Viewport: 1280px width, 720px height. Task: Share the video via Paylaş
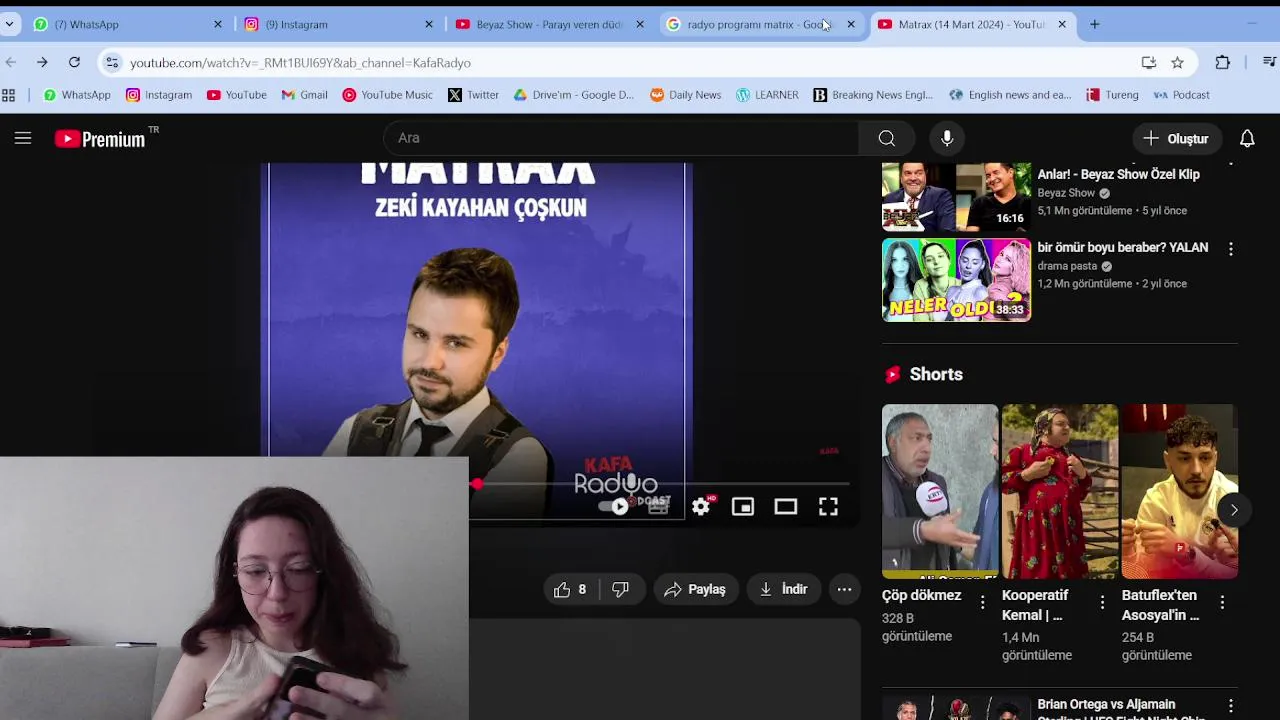696,589
